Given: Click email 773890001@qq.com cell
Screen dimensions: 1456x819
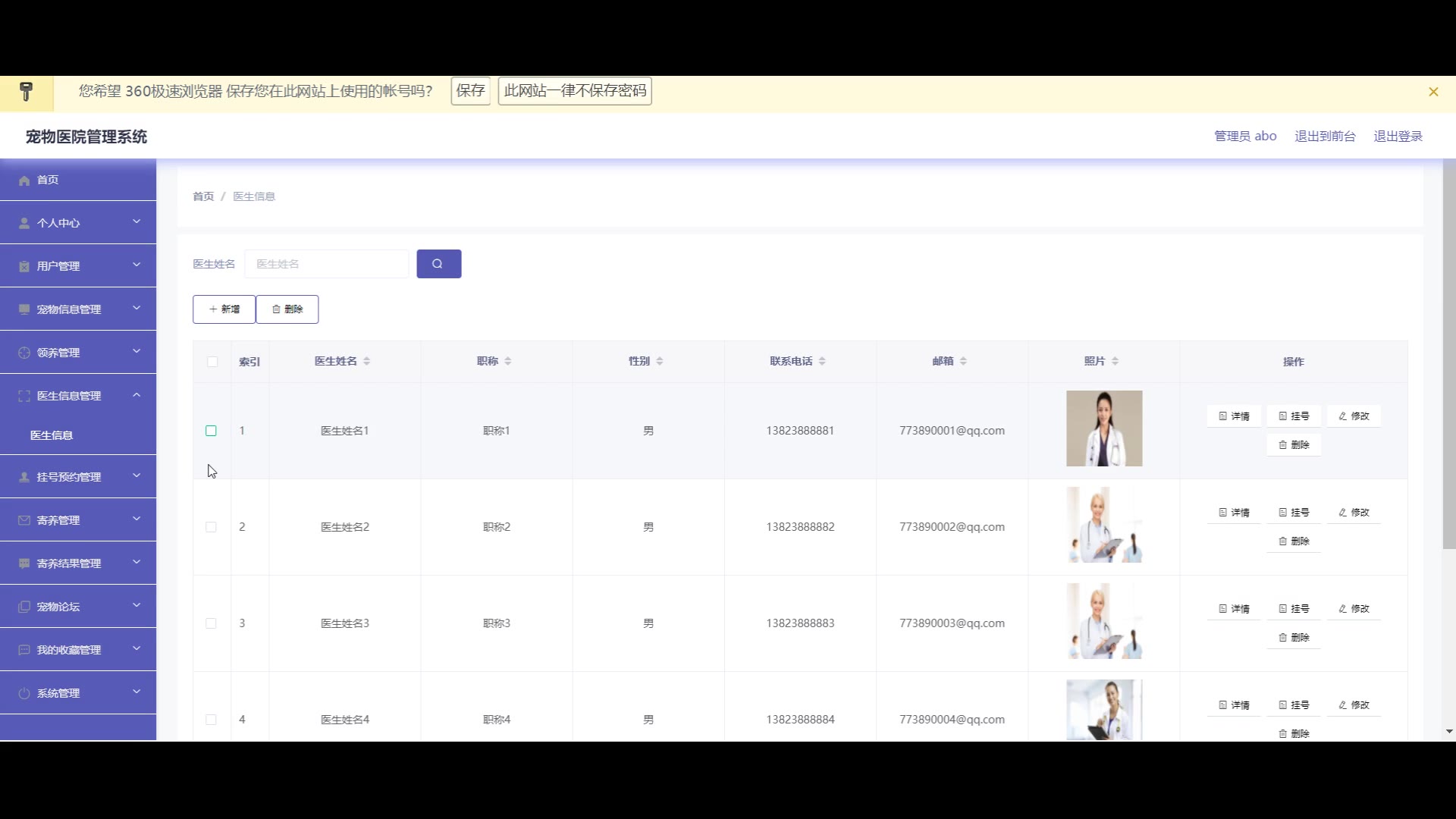Looking at the screenshot, I should (x=952, y=431).
